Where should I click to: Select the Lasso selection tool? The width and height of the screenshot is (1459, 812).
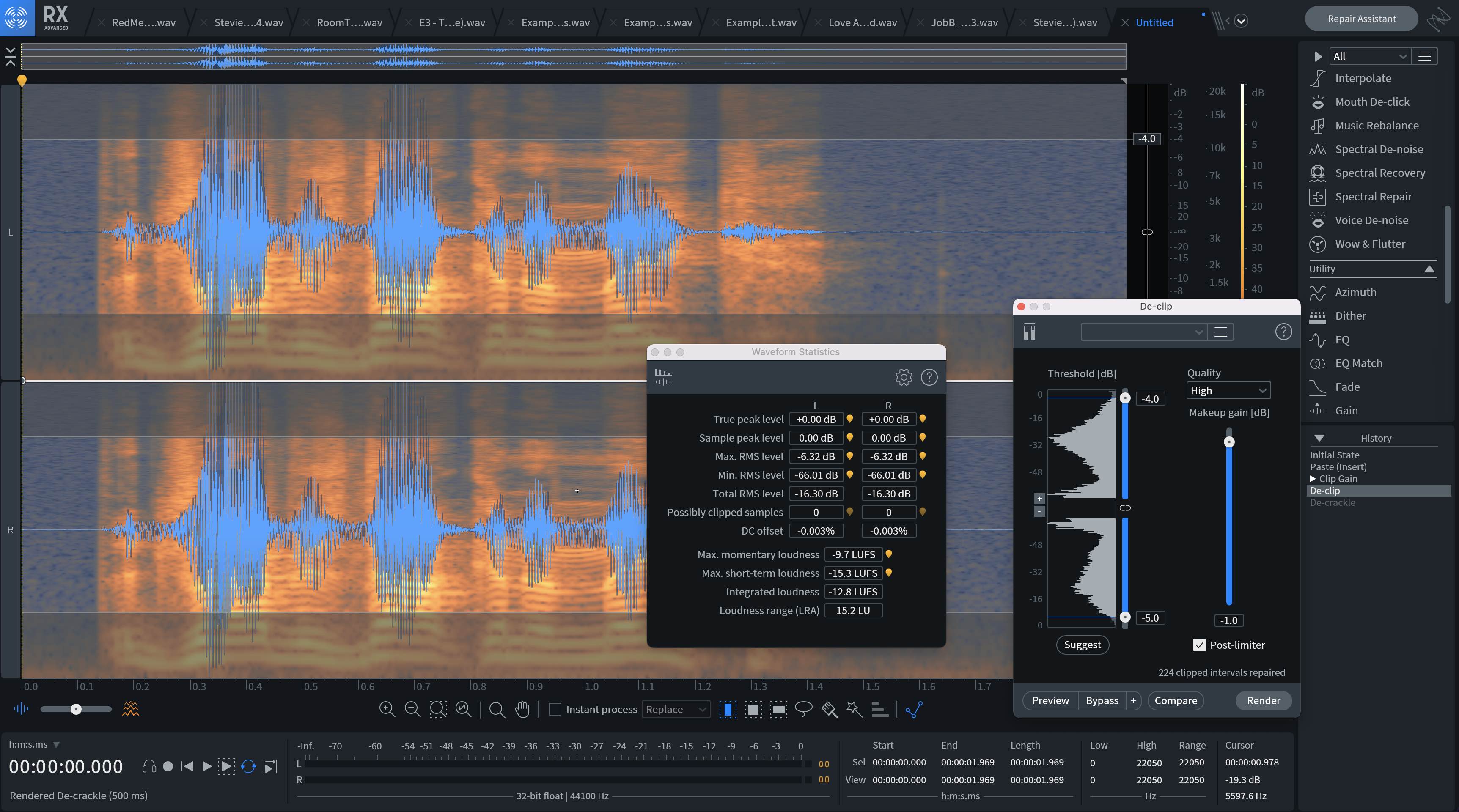click(x=804, y=709)
